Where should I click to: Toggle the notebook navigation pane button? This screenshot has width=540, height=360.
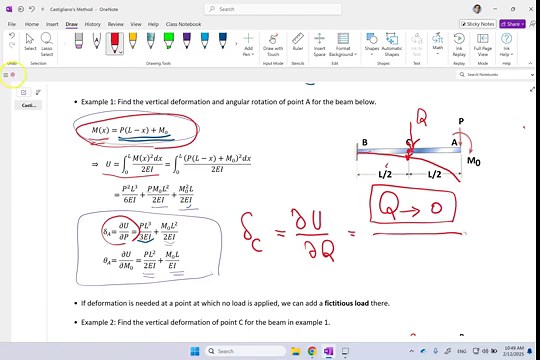6,75
